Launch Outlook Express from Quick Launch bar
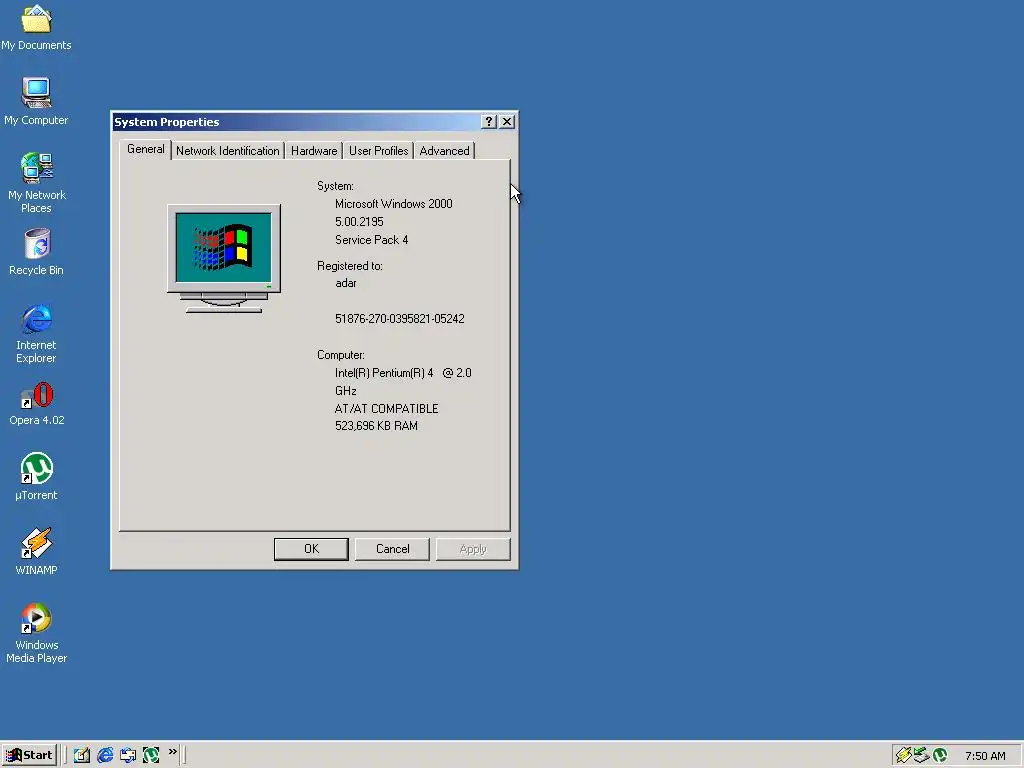This screenshot has height=768, width=1024. (128, 755)
